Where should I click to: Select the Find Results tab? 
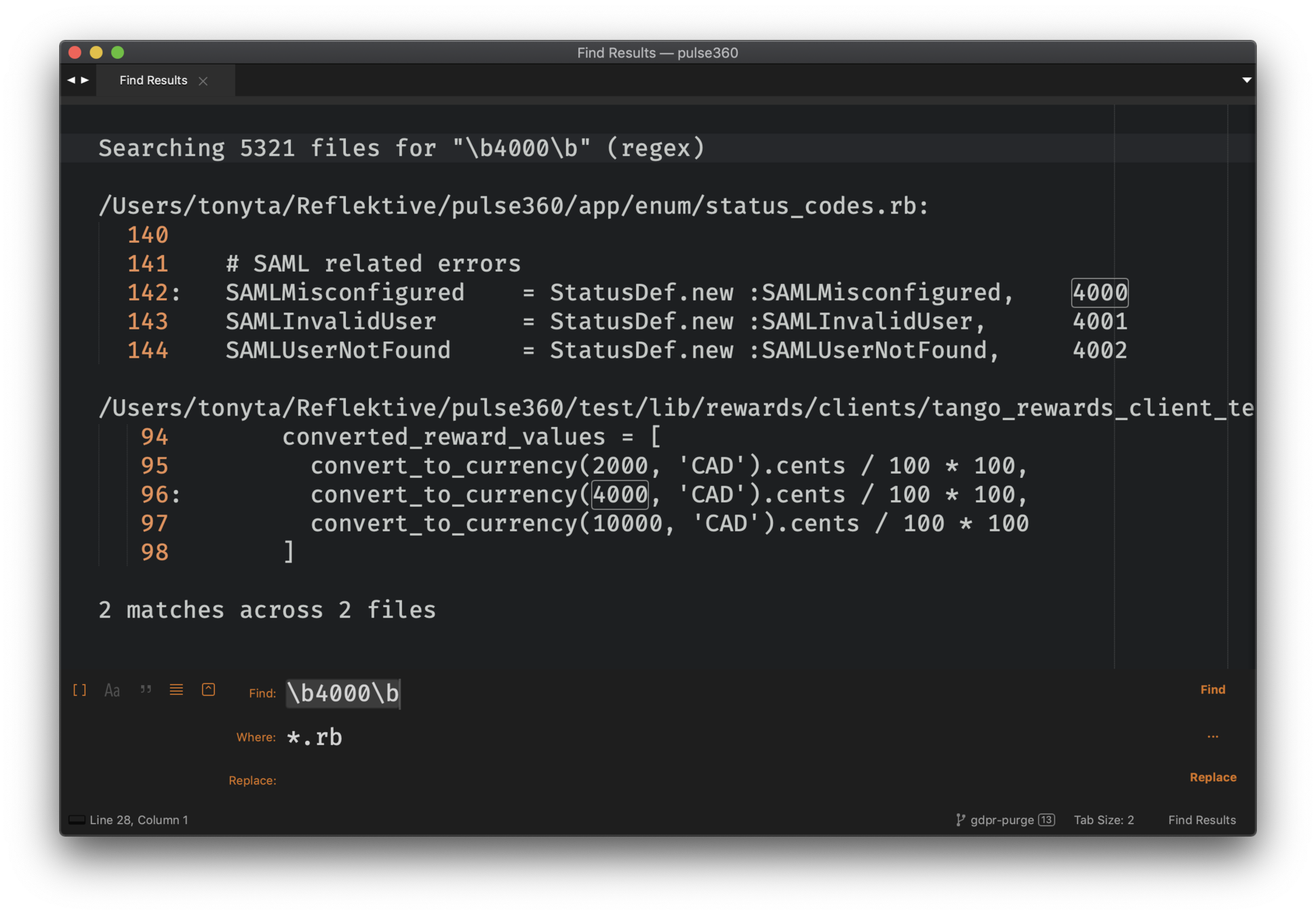(153, 80)
